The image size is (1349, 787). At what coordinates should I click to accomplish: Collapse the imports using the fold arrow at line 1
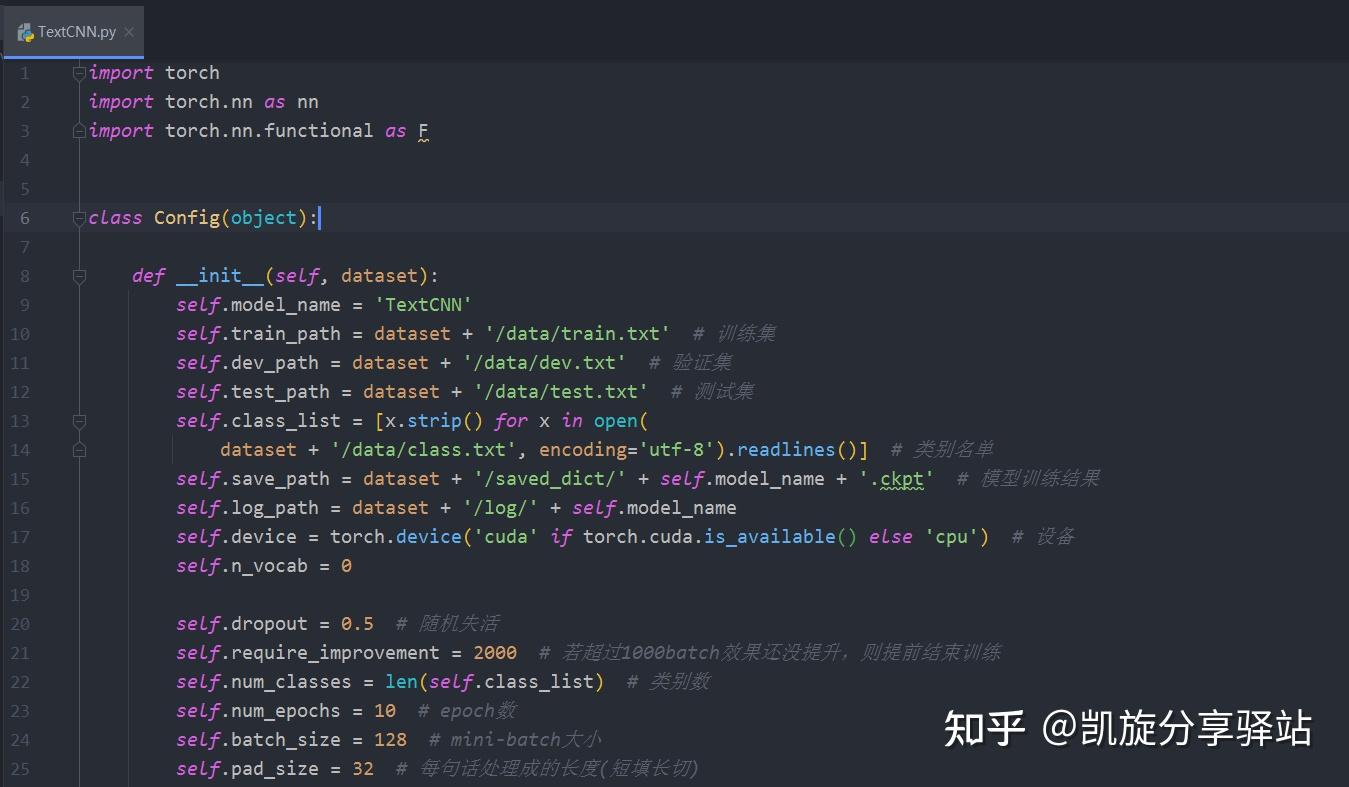tap(79, 71)
